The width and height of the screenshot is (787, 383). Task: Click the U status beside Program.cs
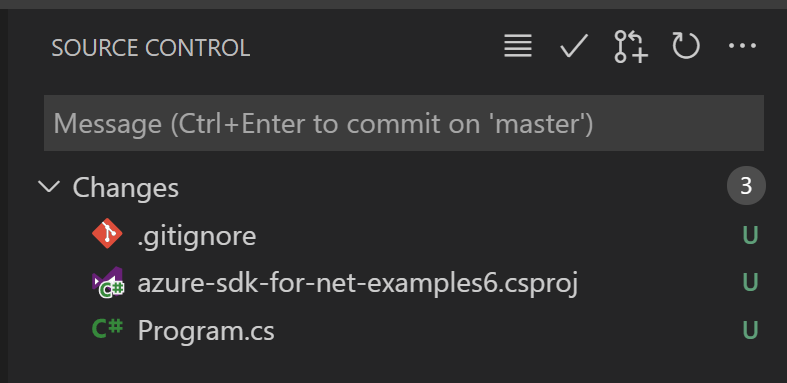point(750,329)
